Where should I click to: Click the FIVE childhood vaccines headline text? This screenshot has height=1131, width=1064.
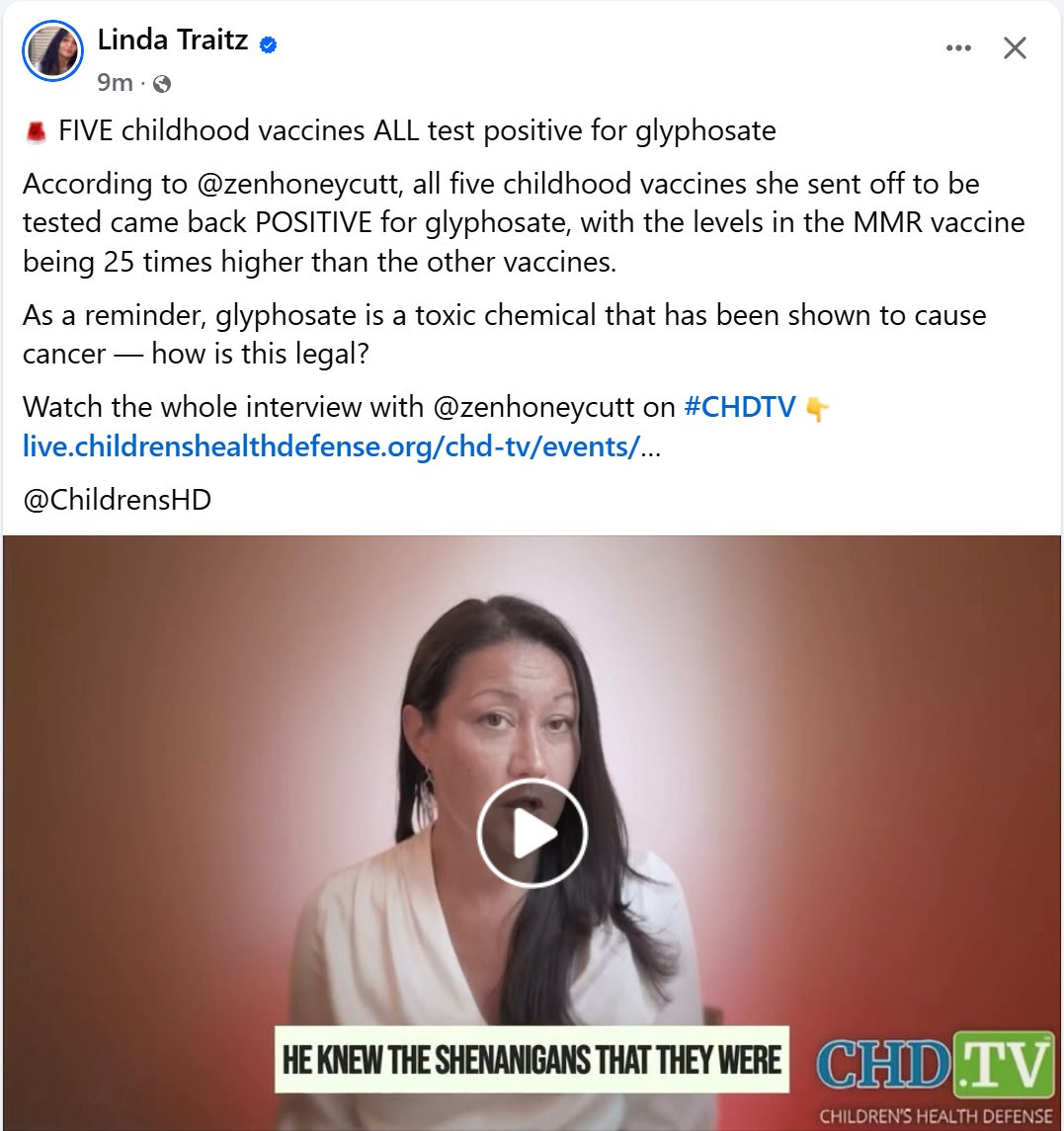point(417,131)
